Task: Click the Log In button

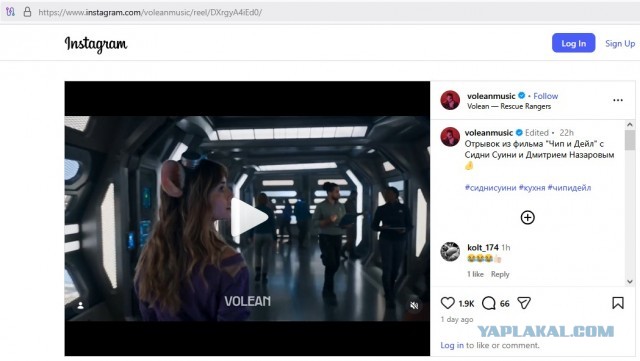Action: click(573, 43)
